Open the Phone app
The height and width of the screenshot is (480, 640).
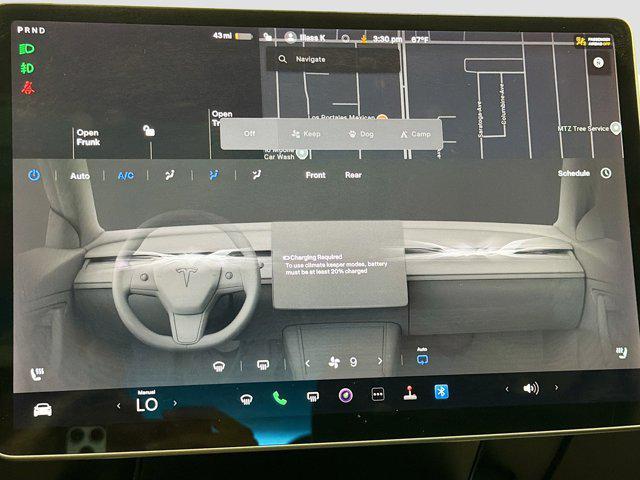click(x=280, y=398)
